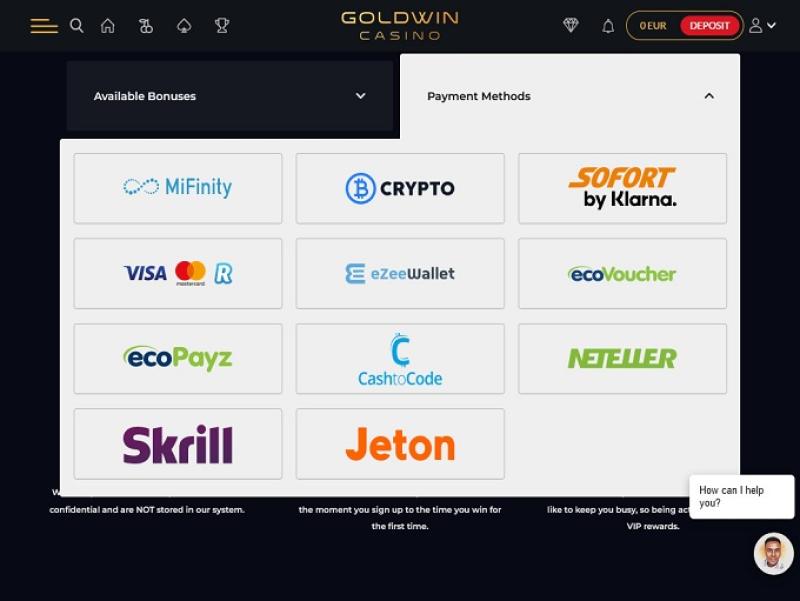This screenshot has height=601, width=800.
Task: Choose the Neteller payment option
Action: click(x=622, y=359)
